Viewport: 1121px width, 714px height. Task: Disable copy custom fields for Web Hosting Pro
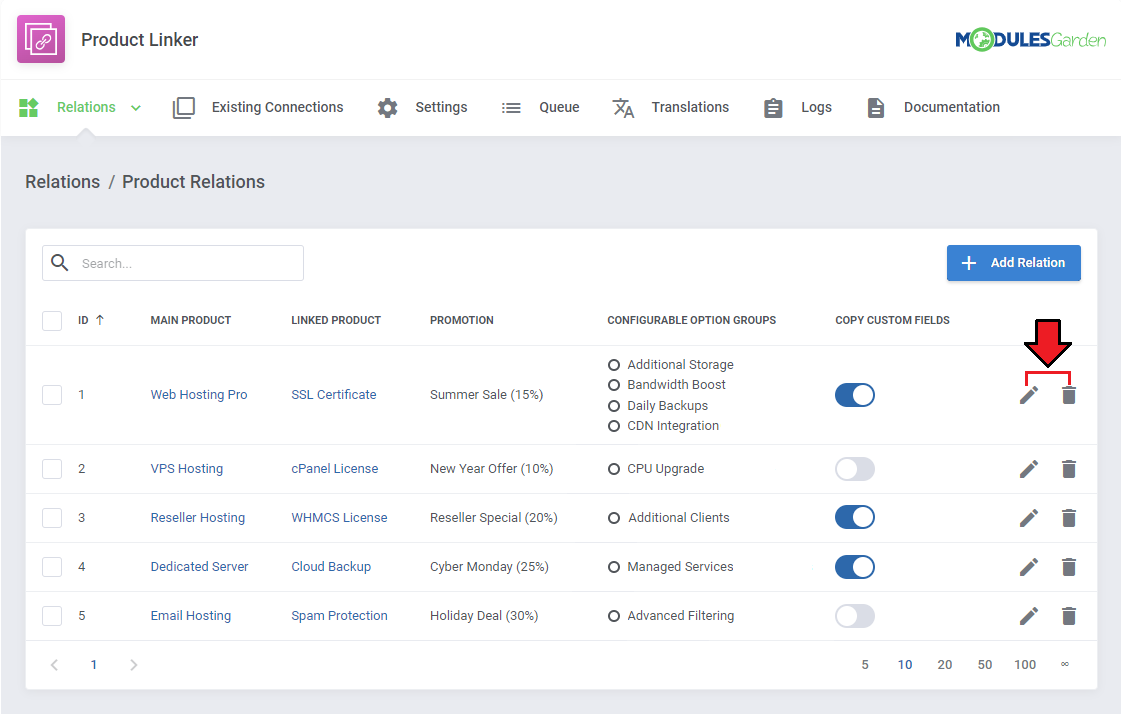pos(855,395)
